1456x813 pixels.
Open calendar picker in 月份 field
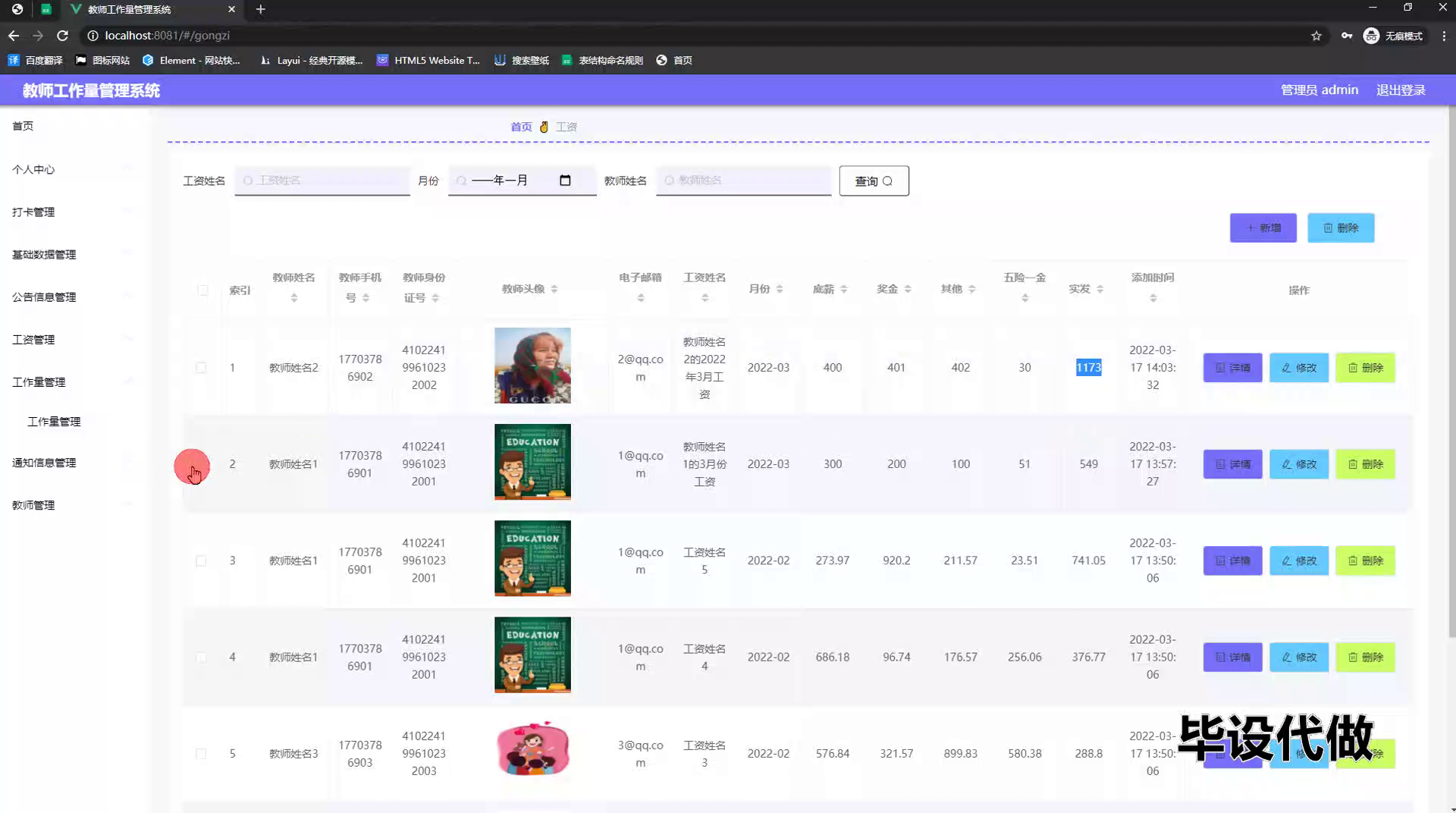pos(565,180)
